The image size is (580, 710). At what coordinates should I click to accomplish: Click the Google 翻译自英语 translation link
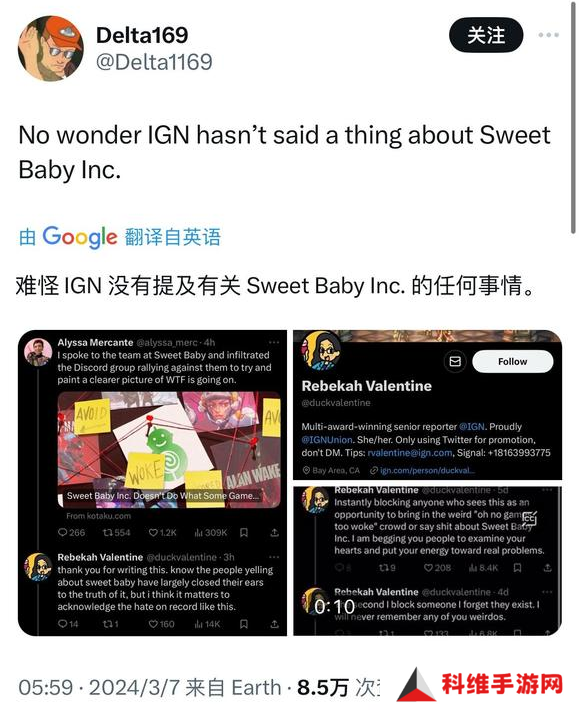(120, 237)
